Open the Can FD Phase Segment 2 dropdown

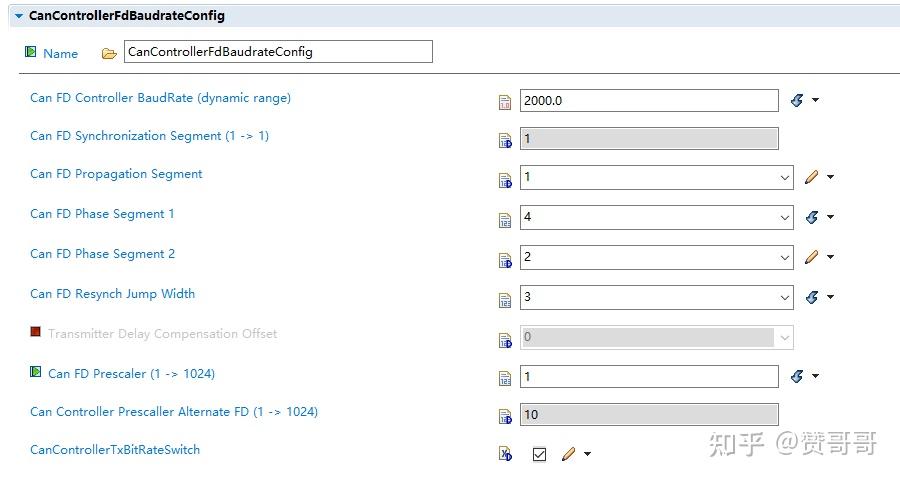point(785,258)
